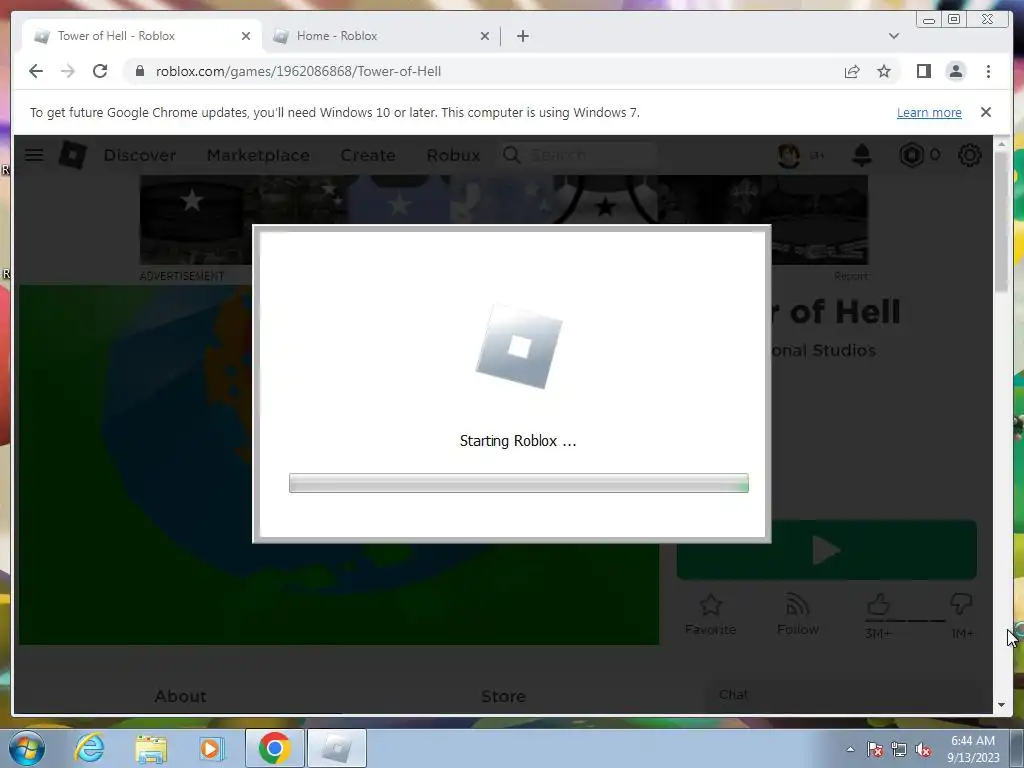Image resolution: width=1024 pixels, height=768 pixels.
Task: Switch to the About tab
Action: (180, 696)
